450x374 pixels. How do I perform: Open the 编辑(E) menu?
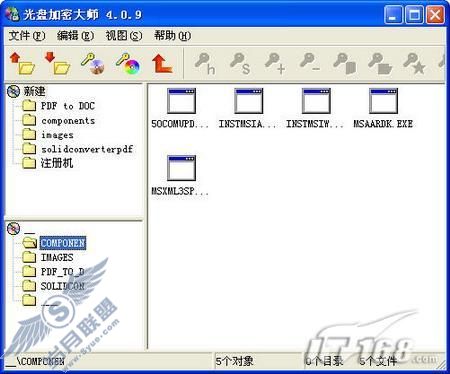pos(75,35)
